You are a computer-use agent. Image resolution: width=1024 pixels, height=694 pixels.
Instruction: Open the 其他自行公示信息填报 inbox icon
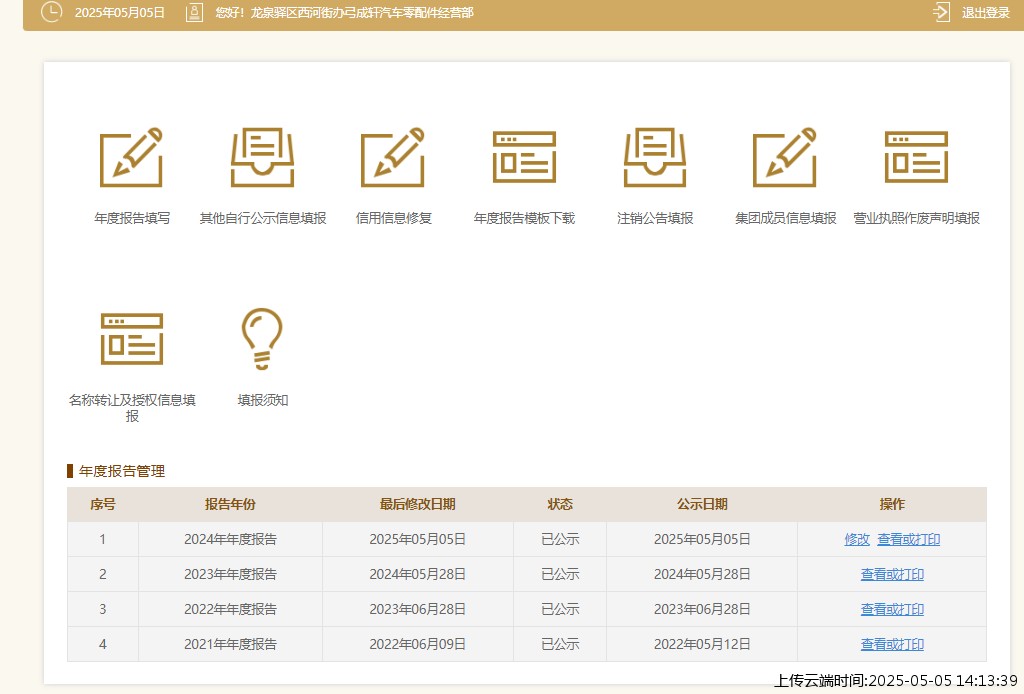click(263, 157)
